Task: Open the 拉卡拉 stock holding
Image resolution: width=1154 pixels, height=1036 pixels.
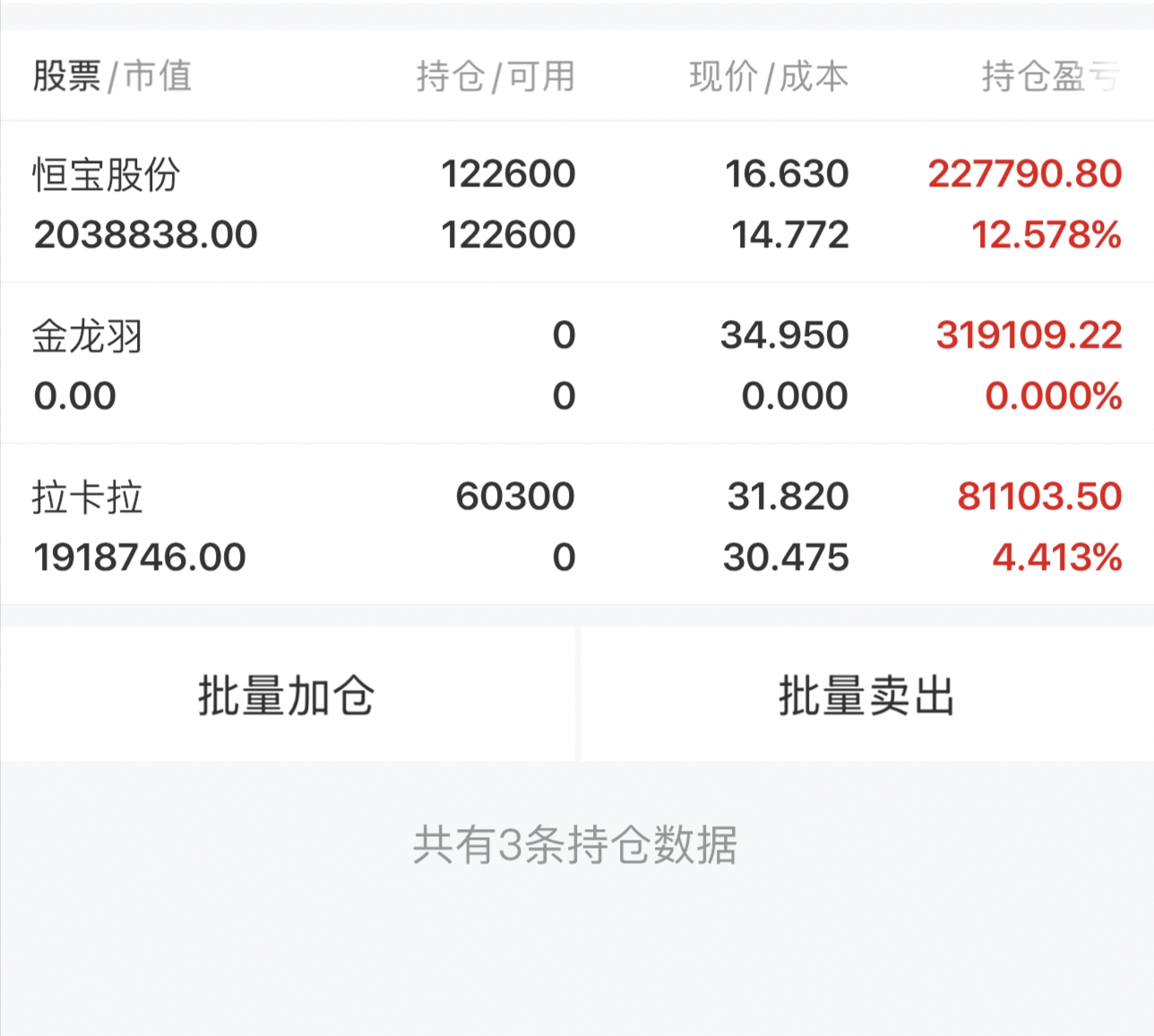Action: pos(577,525)
